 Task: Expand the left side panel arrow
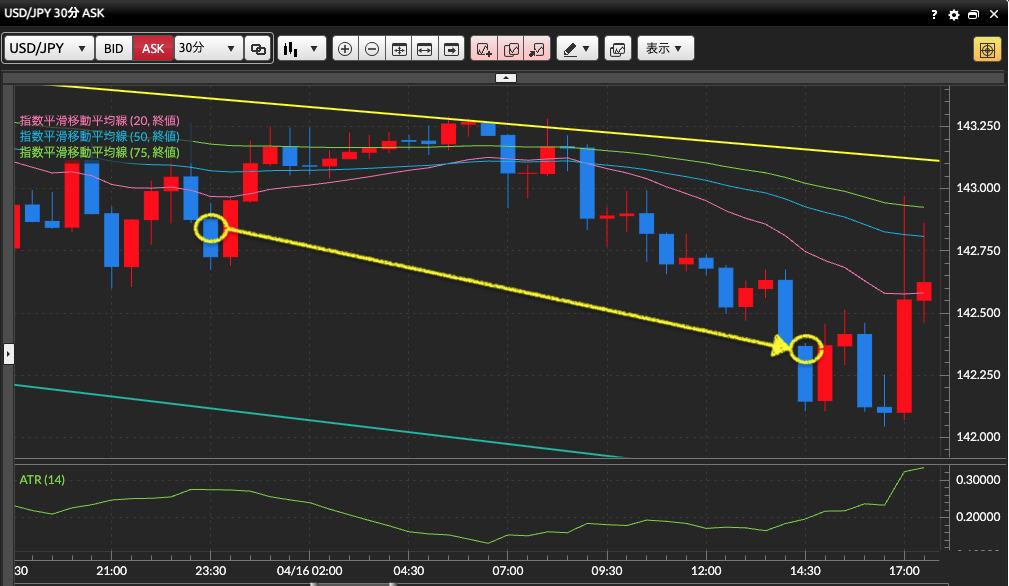[x=8, y=354]
